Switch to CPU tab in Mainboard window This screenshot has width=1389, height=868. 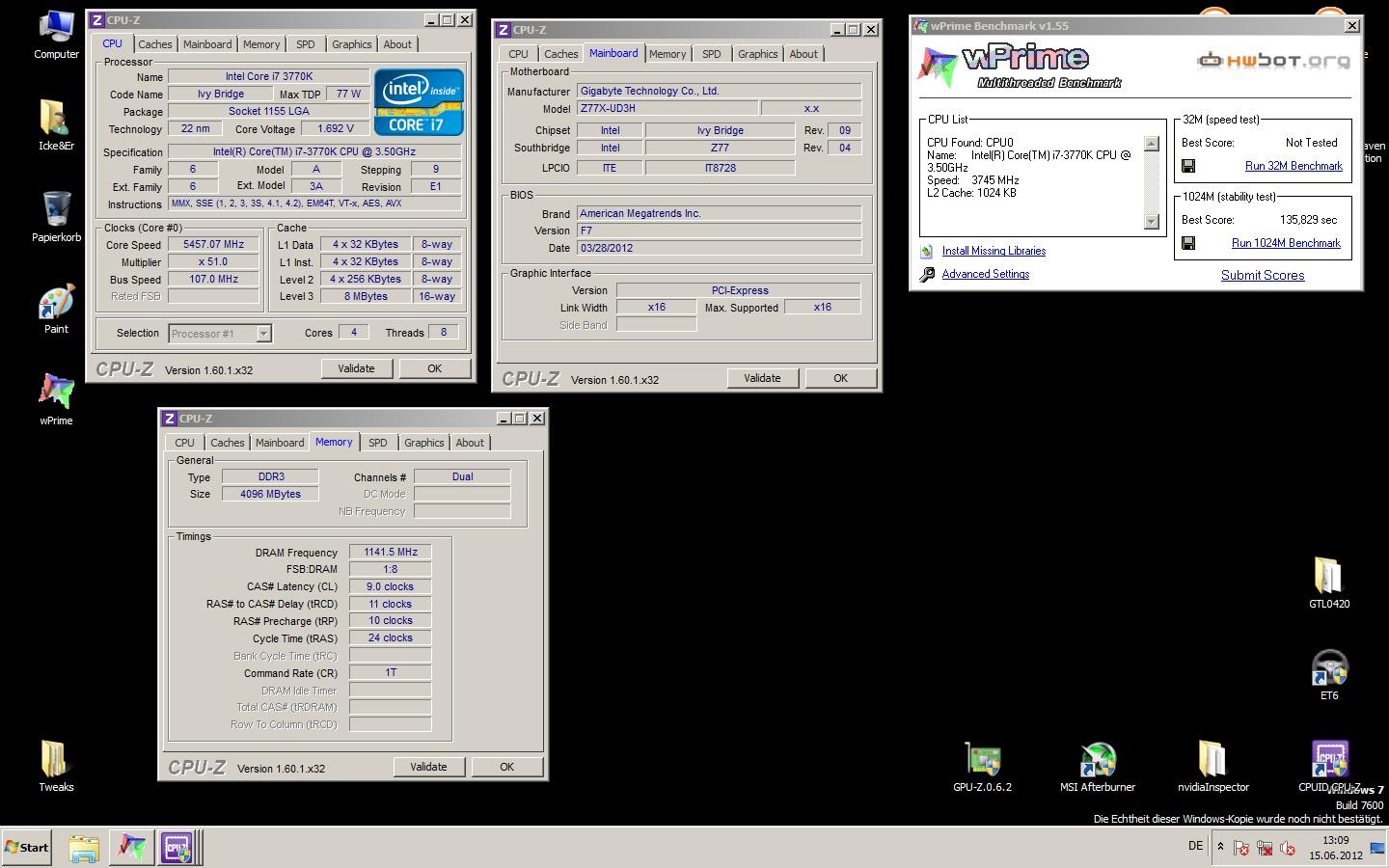tap(518, 54)
